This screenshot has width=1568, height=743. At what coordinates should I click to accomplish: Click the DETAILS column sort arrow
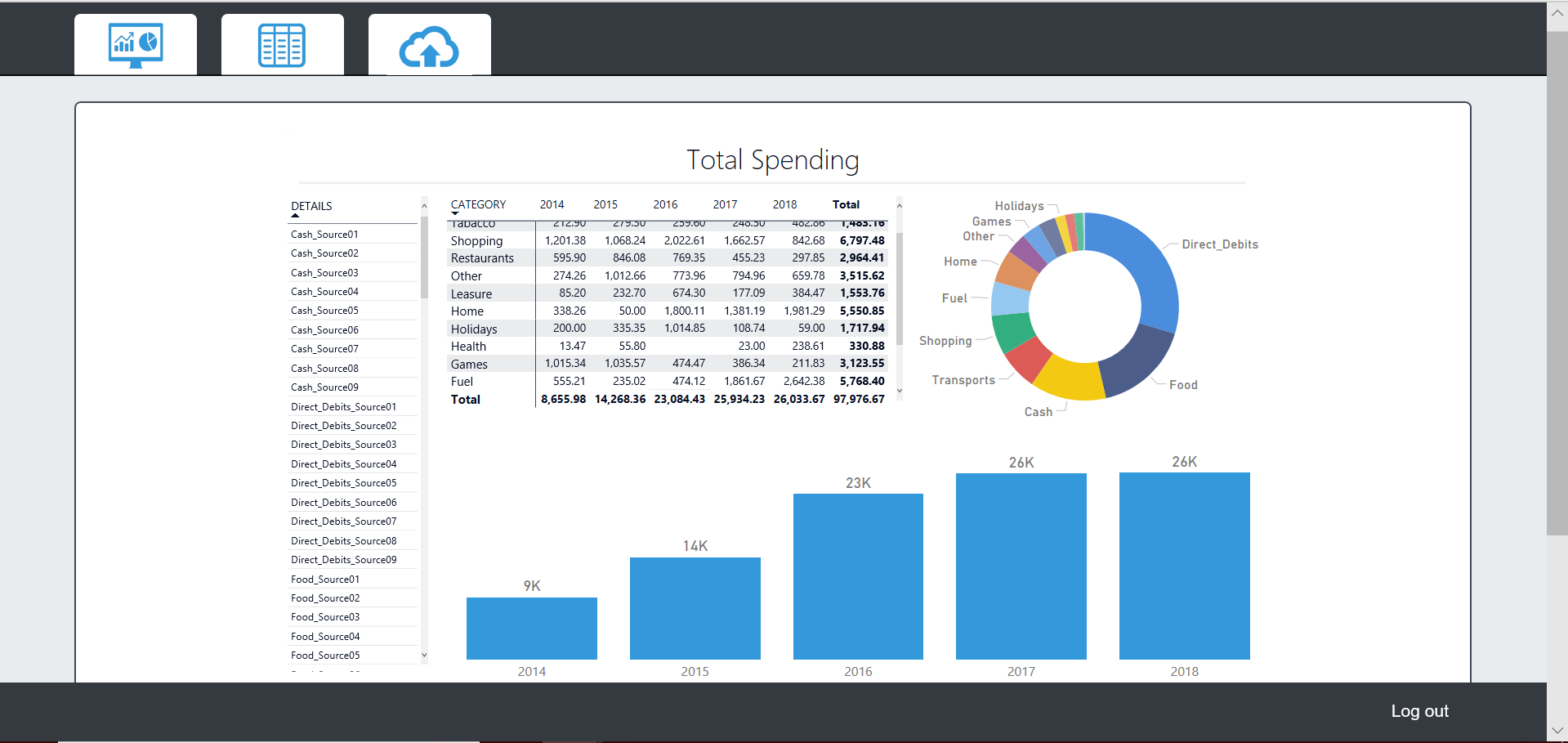tap(296, 216)
